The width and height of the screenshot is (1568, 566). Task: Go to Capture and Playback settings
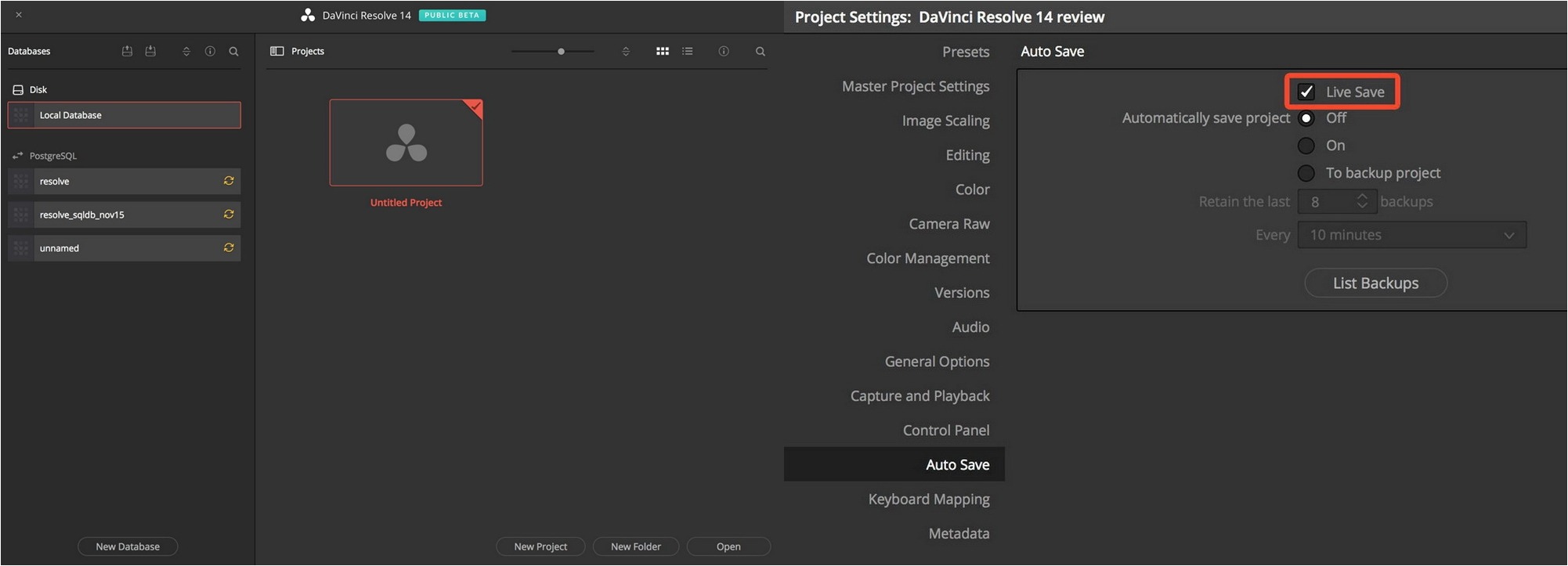pos(919,396)
